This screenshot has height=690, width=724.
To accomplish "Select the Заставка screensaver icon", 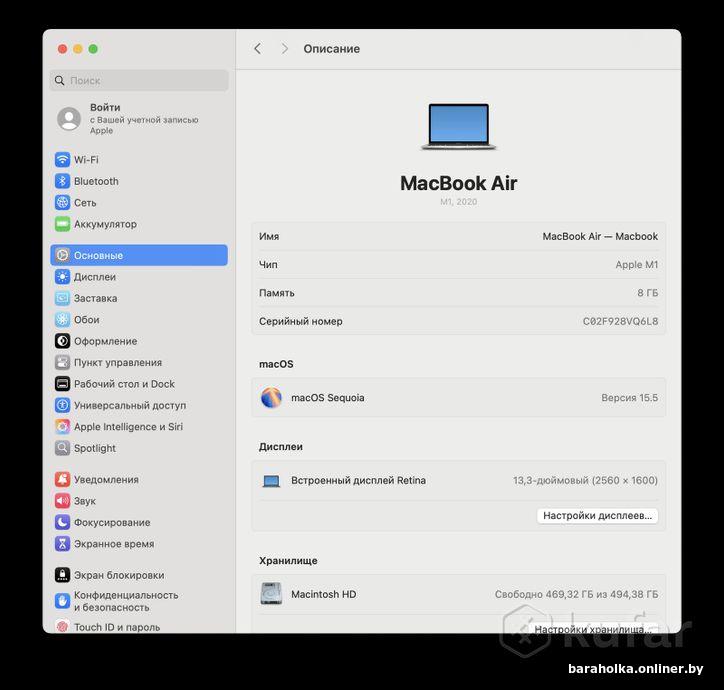I will [62, 298].
